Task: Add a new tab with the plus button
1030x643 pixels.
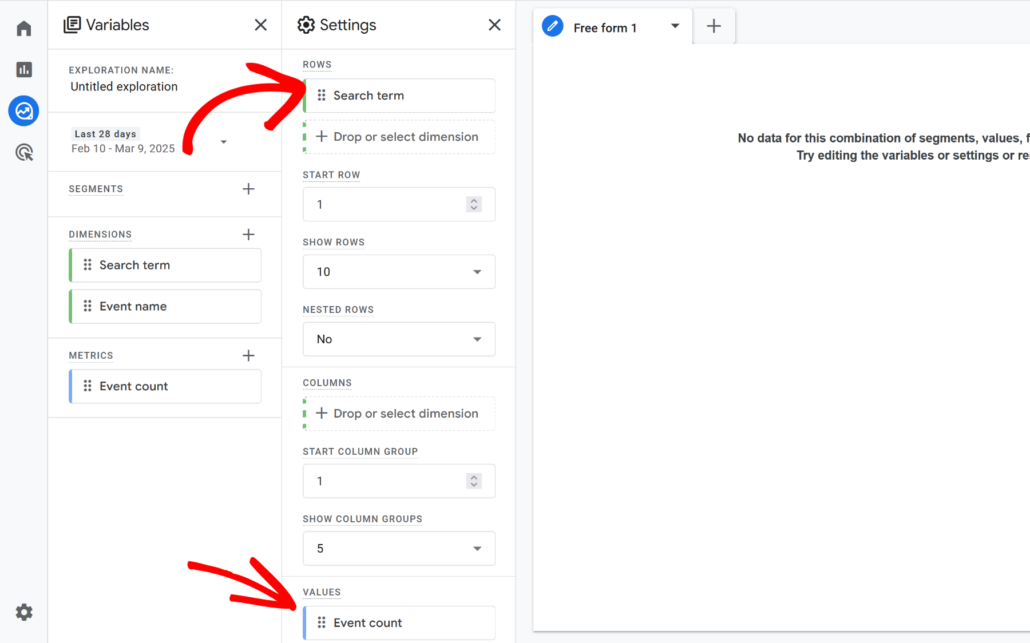Action: pyautogui.click(x=713, y=27)
